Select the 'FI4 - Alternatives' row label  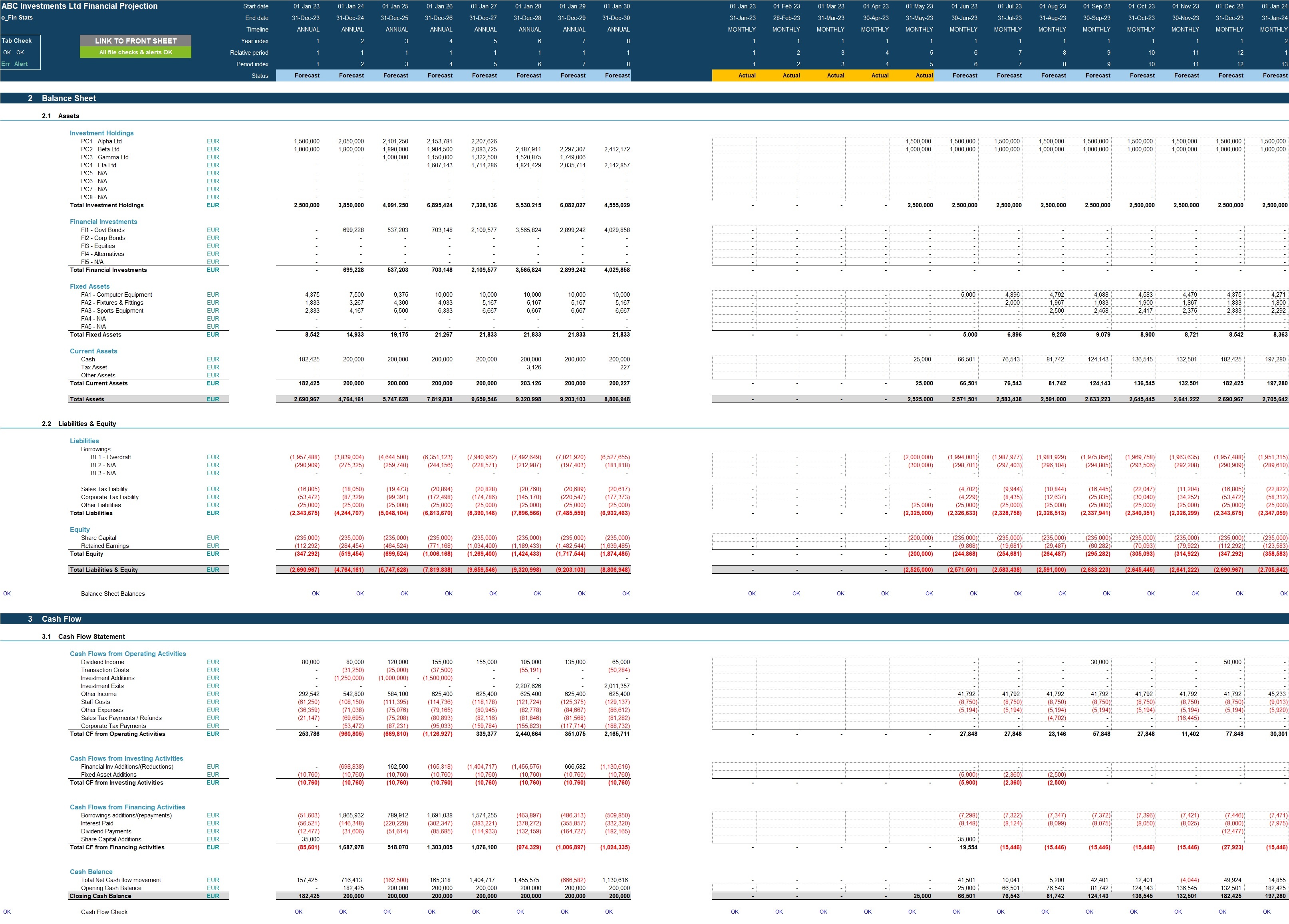pos(102,254)
